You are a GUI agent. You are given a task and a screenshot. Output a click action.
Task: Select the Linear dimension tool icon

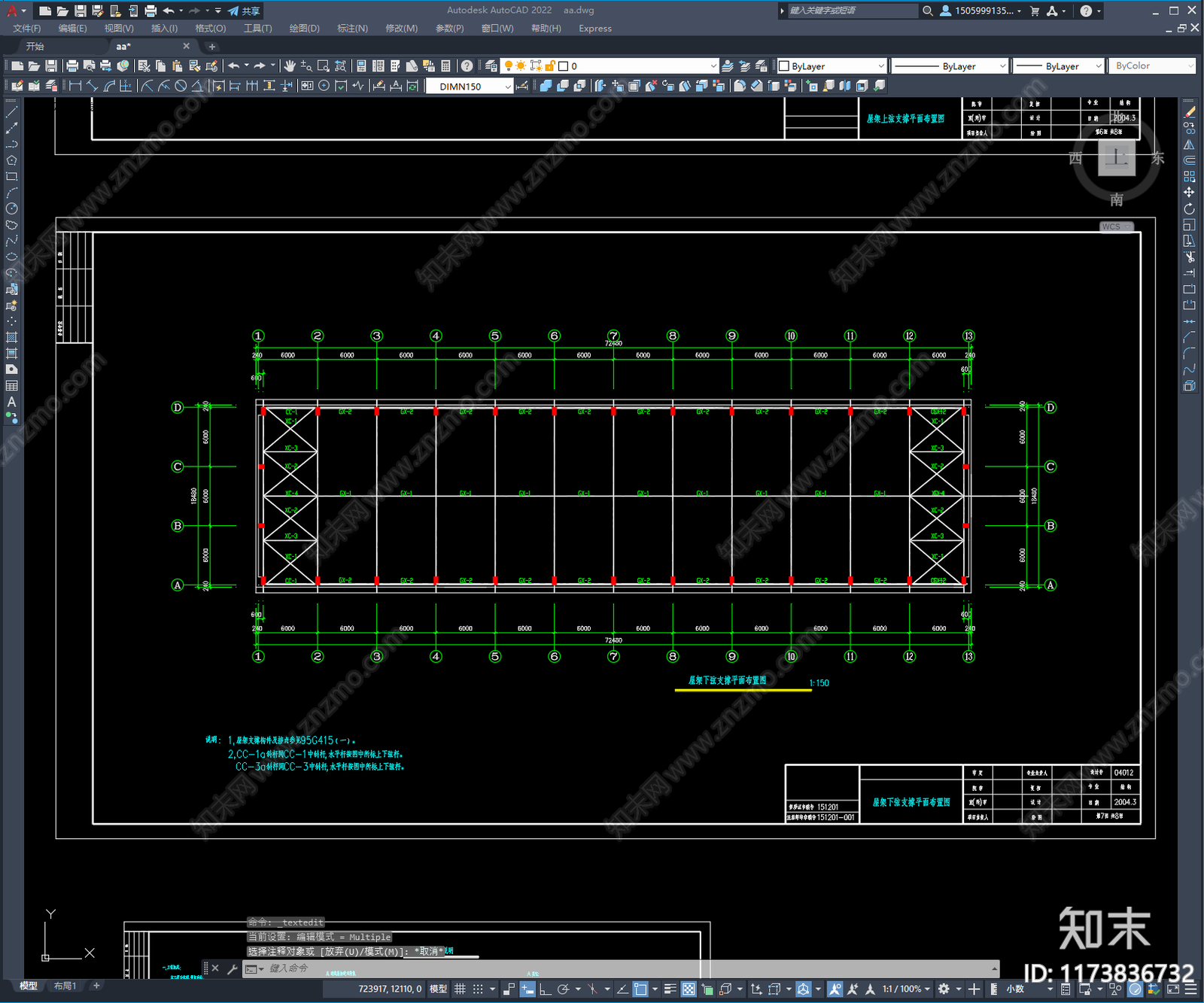tap(75, 86)
